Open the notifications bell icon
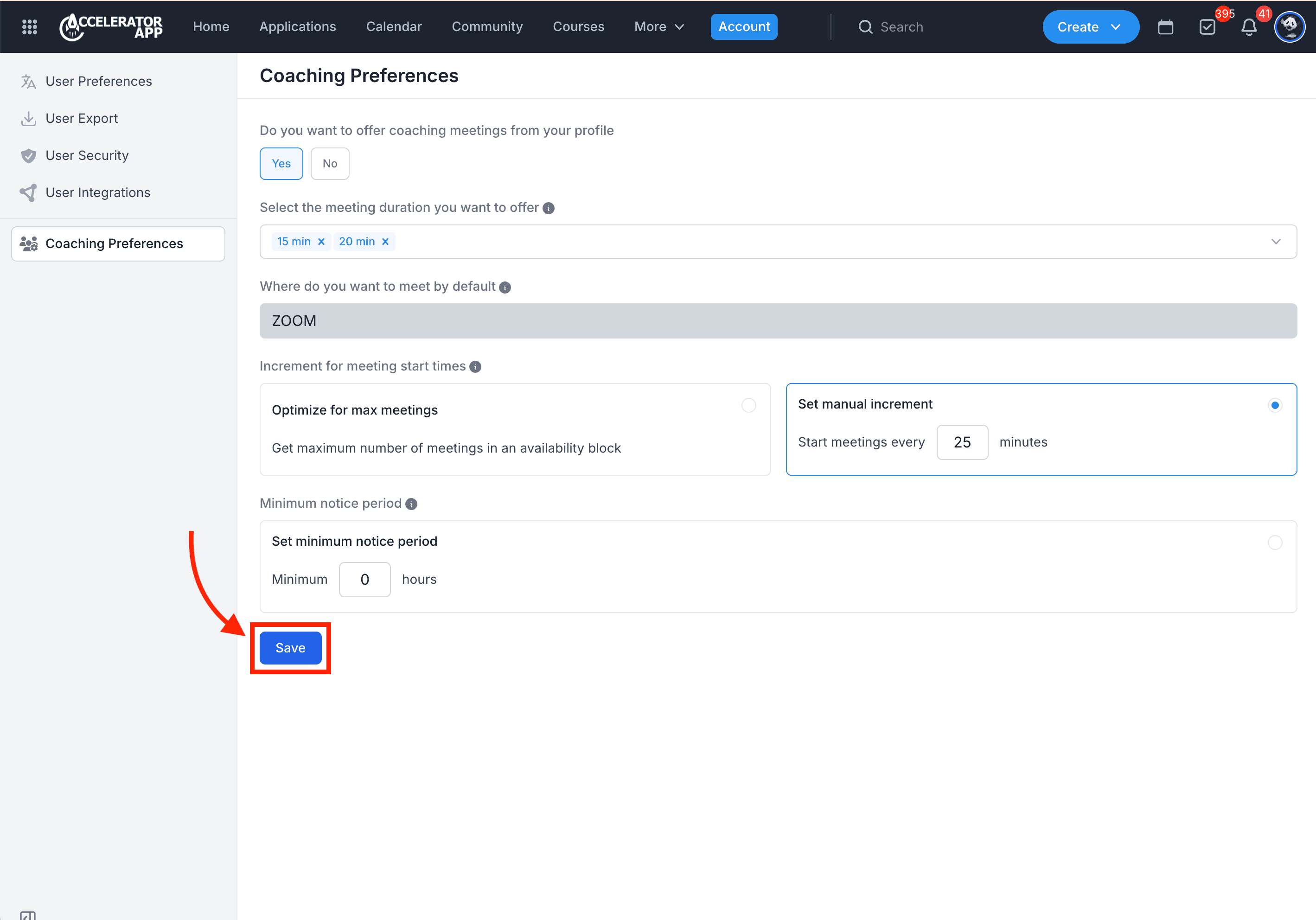Image resolution: width=1316 pixels, height=920 pixels. (x=1249, y=27)
